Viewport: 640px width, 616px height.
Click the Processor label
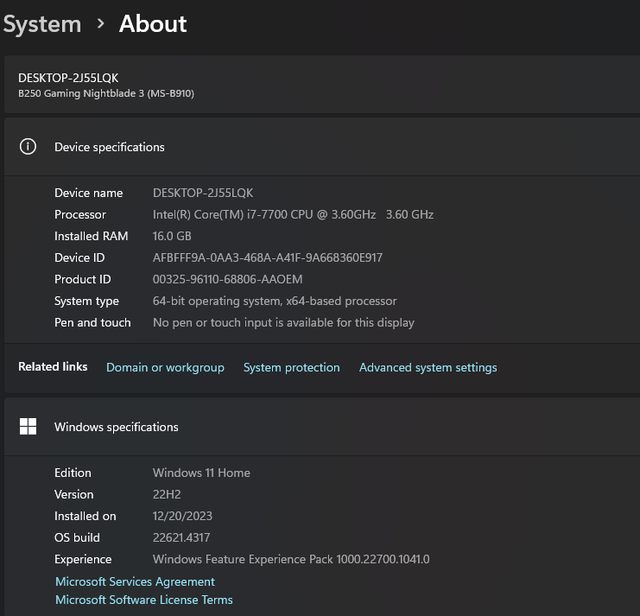pyautogui.click(x=80, y=214)
